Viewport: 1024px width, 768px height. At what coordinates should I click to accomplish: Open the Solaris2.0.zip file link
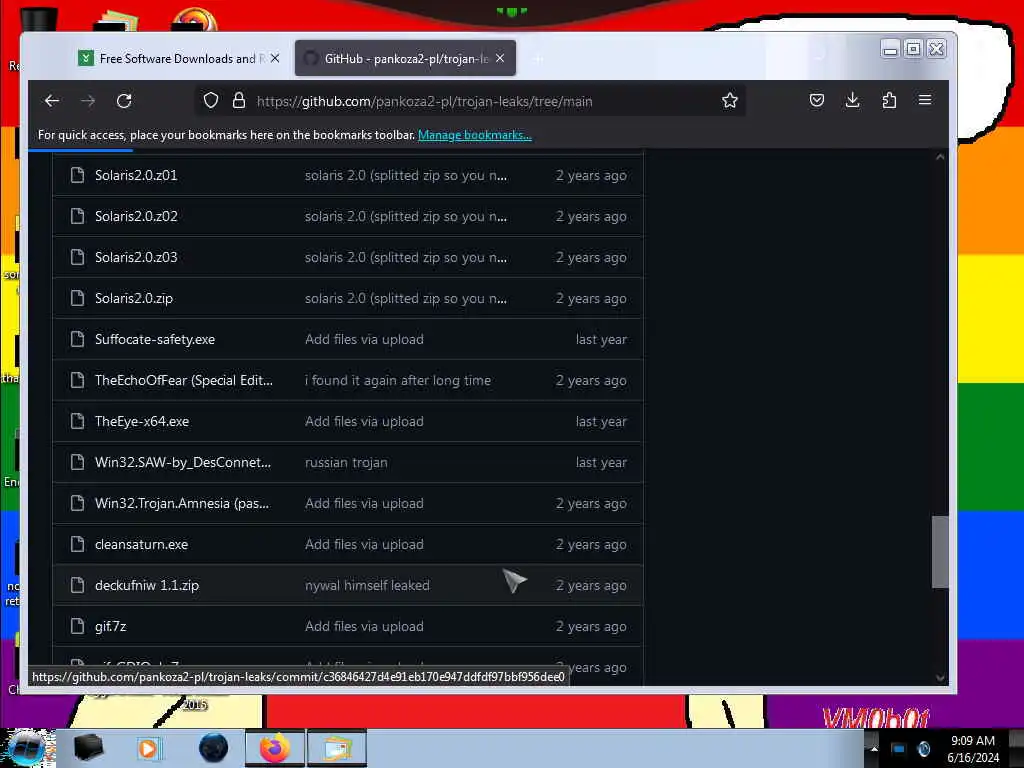134,298
